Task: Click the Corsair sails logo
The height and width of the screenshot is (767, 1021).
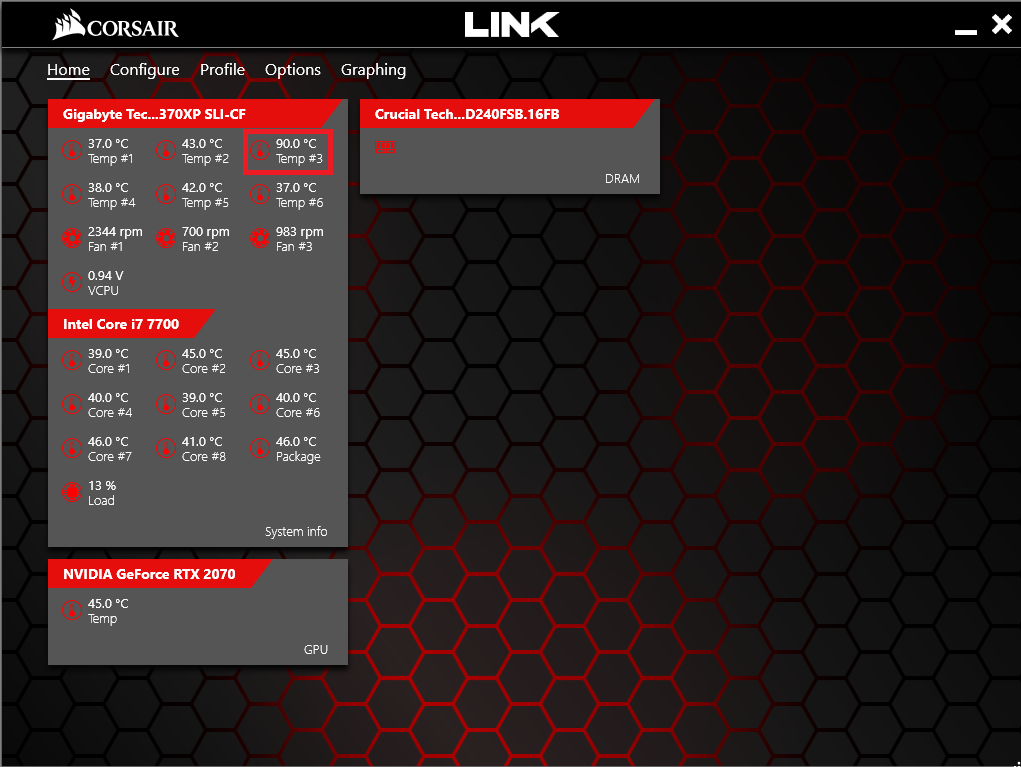Action: click(69, 25)
